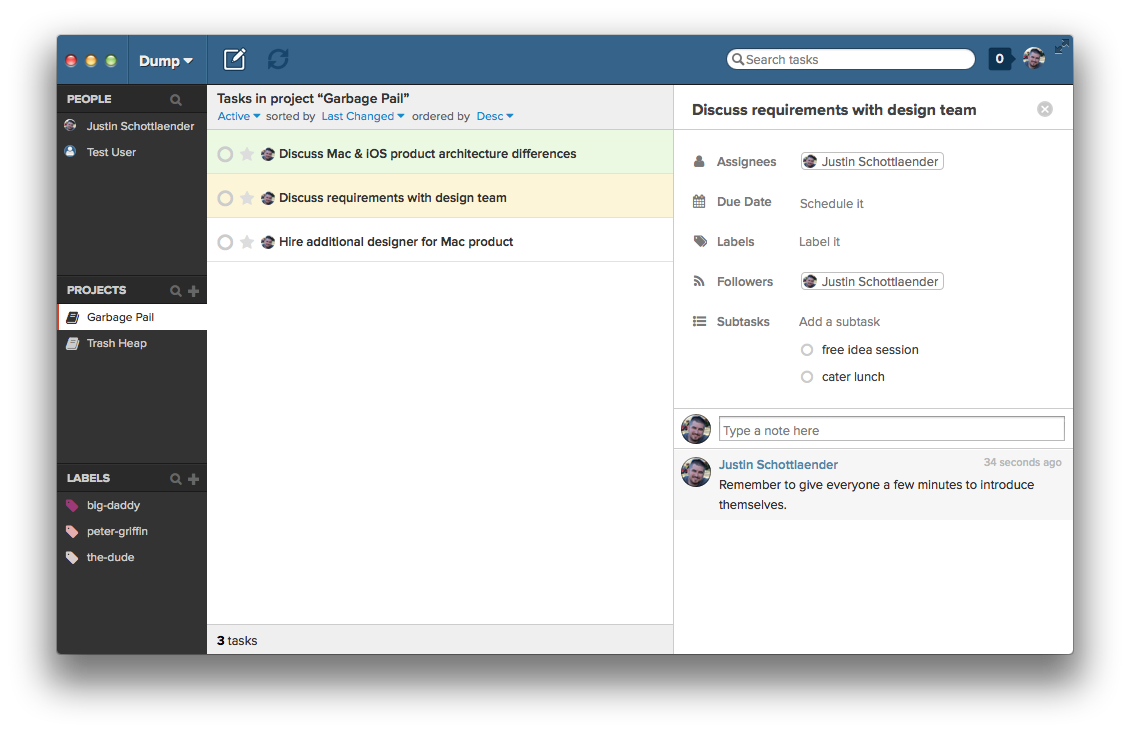Click the free idea session subtask text
Image resolution: width=1130 pixels, height=733 pixels.
870,350
